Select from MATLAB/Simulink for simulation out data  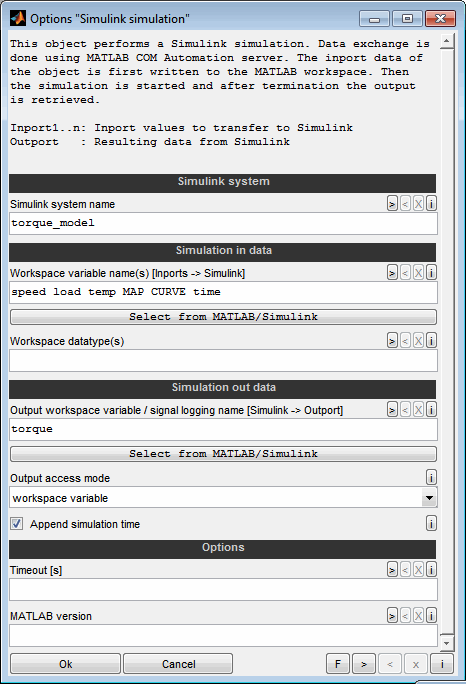pos(223,454)
